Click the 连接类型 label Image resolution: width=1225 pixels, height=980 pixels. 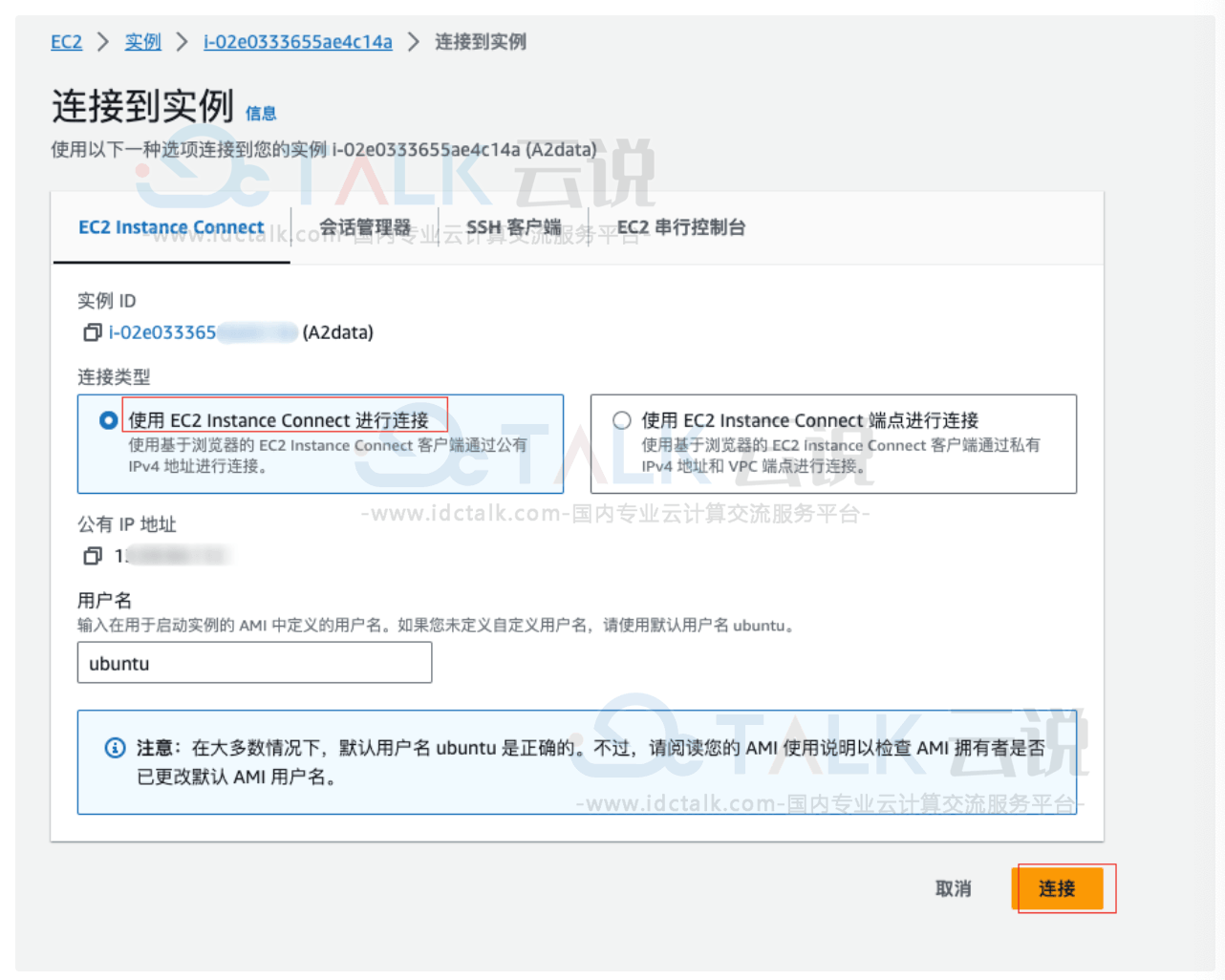tap(114, 376)
